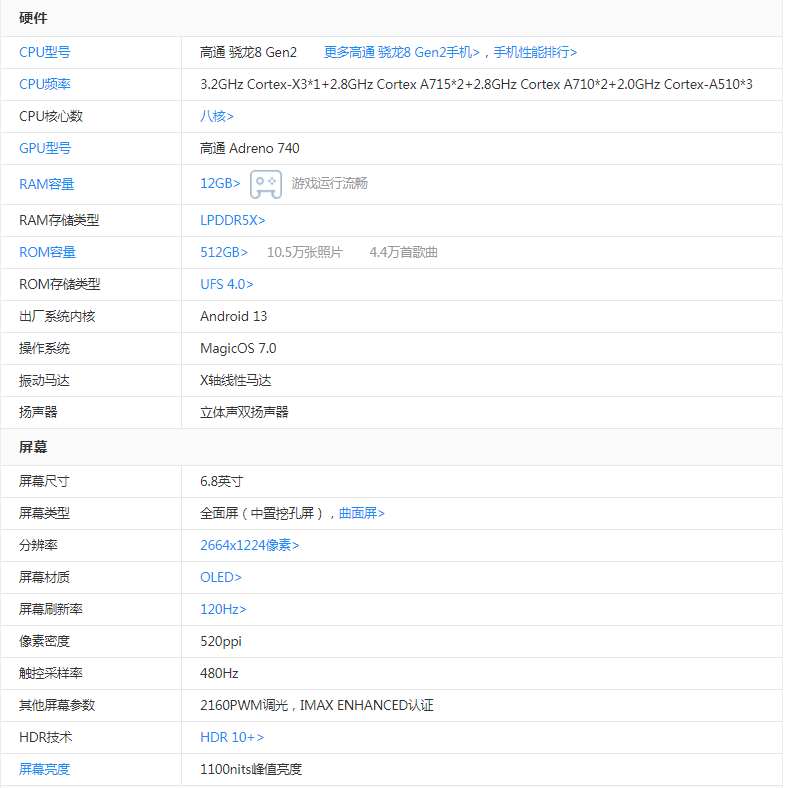Click the 屏幕材质 row label
The image size is (785, 788).
(x=44, y=577)
